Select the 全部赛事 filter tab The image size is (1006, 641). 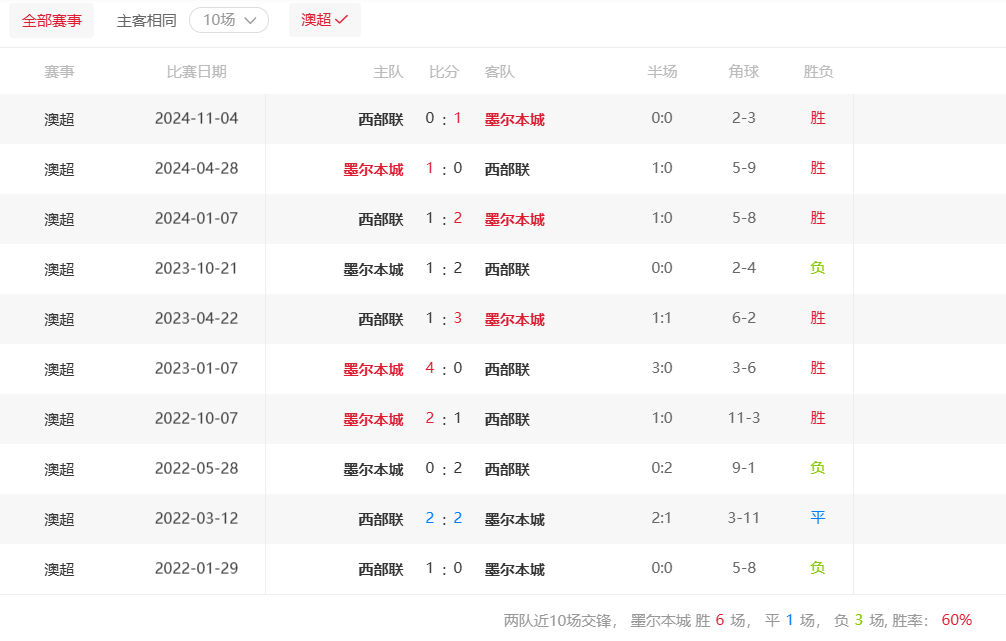pyautogui.click(x=51, y=21)
